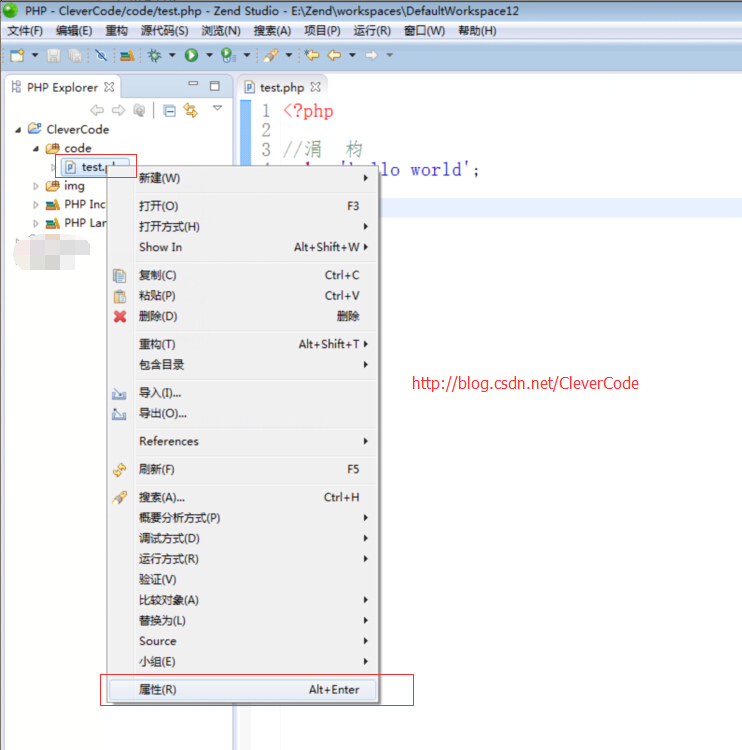Choose 重构(T) in the context menu
Image resolution: width=742 pixels, height=750 pixels.
[243, 344]
